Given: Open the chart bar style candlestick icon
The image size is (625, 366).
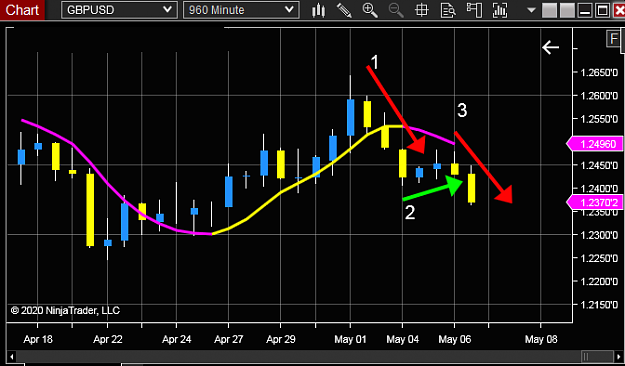Looking at the screenshot, I should (318, 10).
